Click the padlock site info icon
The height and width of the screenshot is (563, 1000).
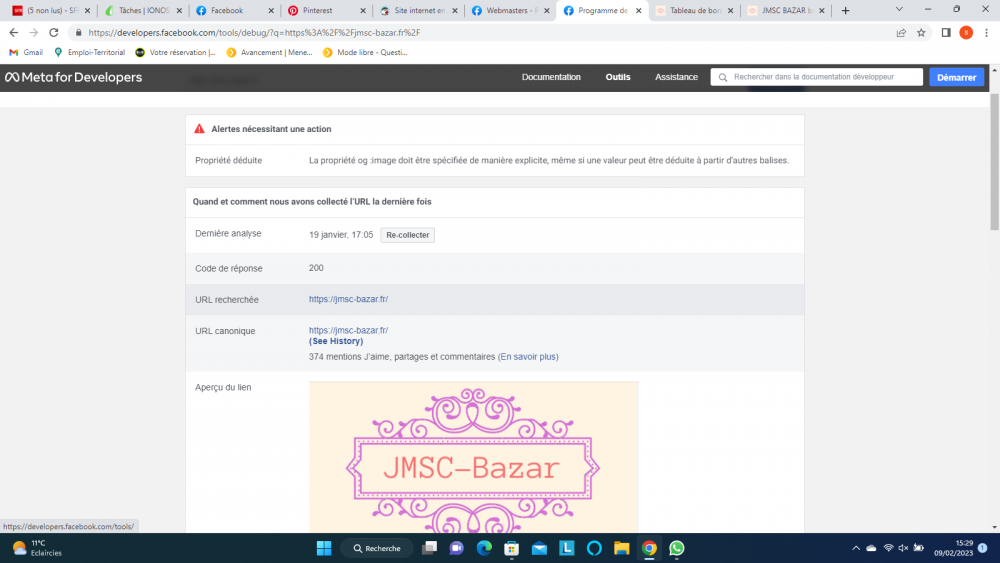point(78,33)
